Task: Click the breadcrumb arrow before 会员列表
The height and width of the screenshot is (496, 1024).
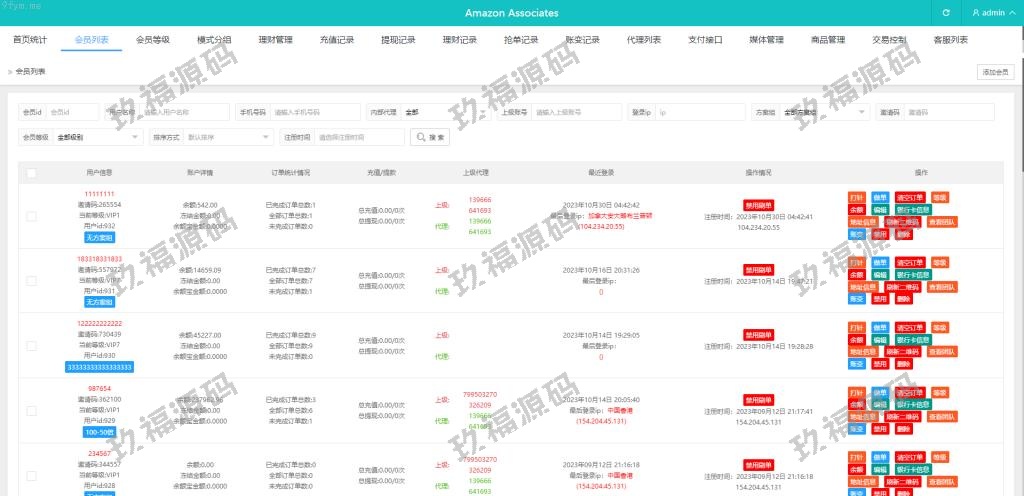Action: (10, 72)
